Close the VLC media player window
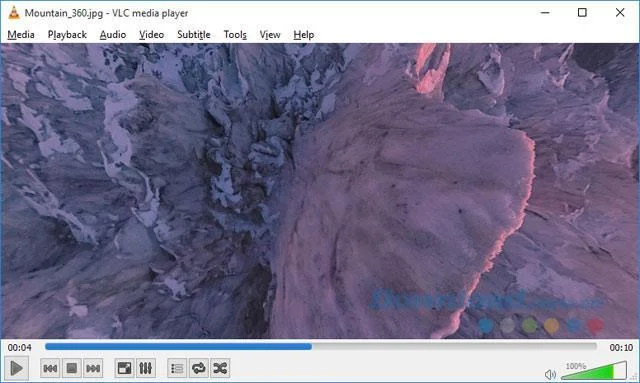The width and height of the screenshot is (640, 383). 620,13
